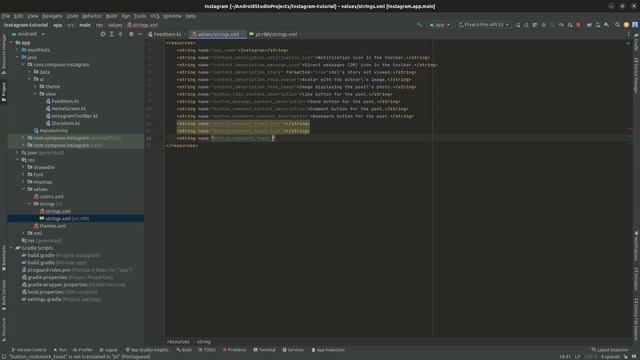Open the Refactor menu

click(92, 16)
